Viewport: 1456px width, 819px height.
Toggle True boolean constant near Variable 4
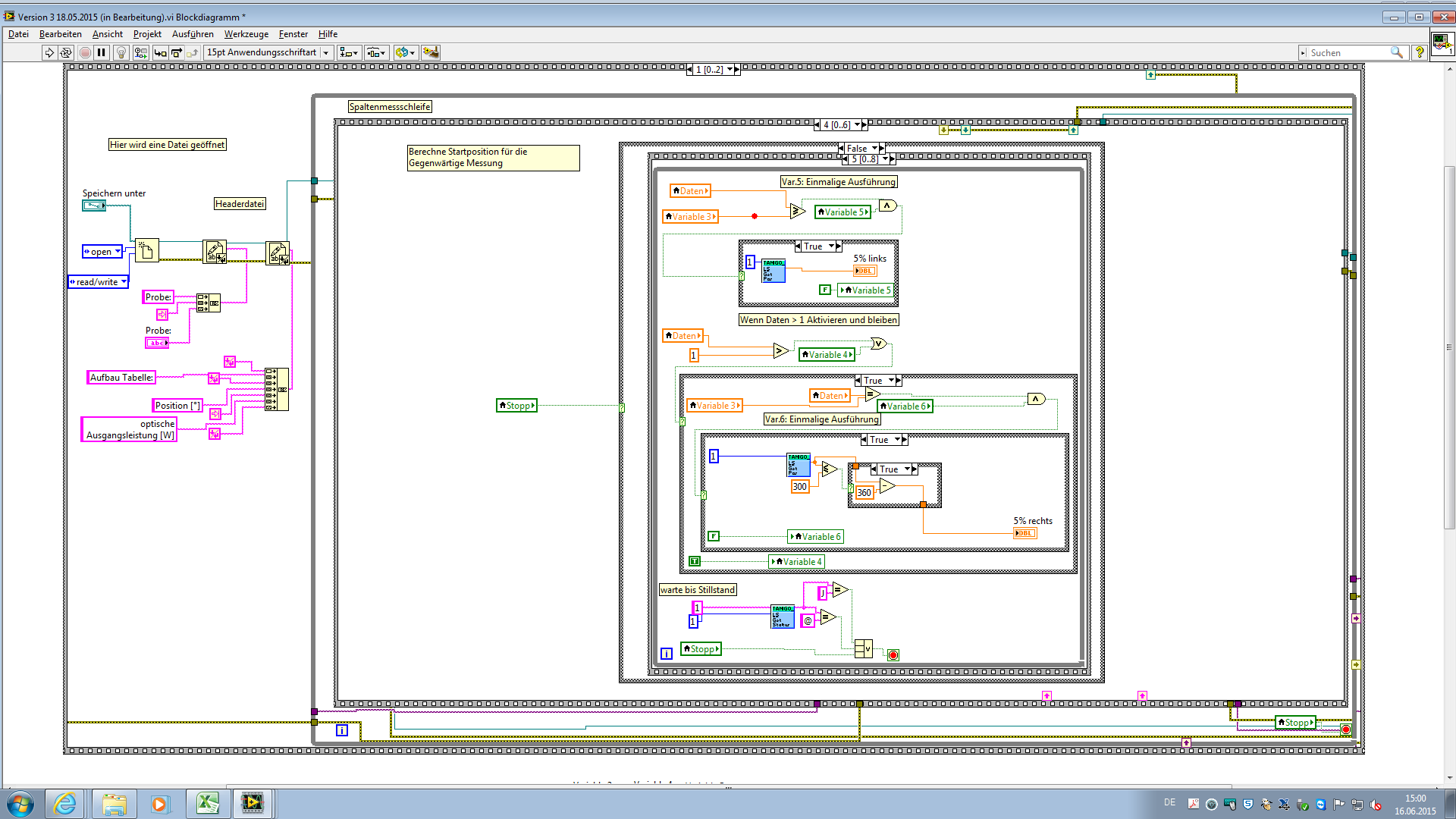(x=695, y=561)
